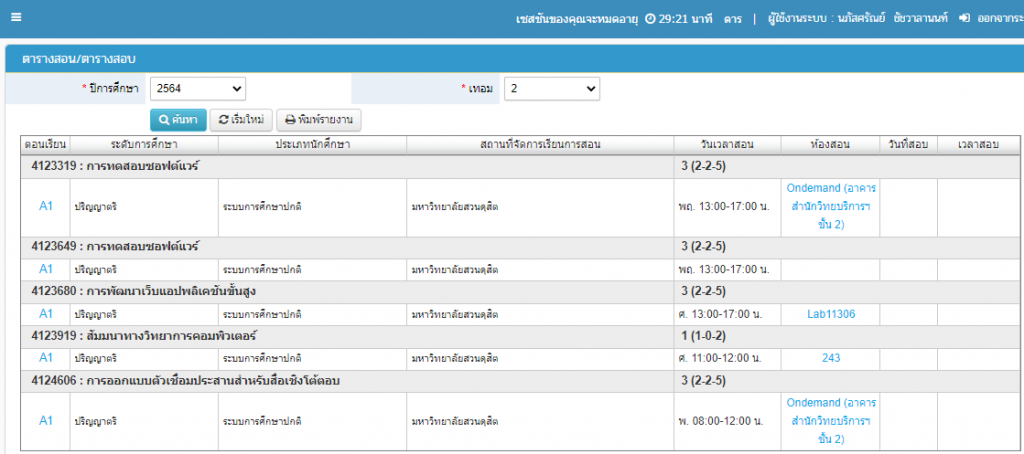This screenshot has width=1024, height=454.
Task: Open section A1 of course 4124606
Action: [x=46, y=420]
